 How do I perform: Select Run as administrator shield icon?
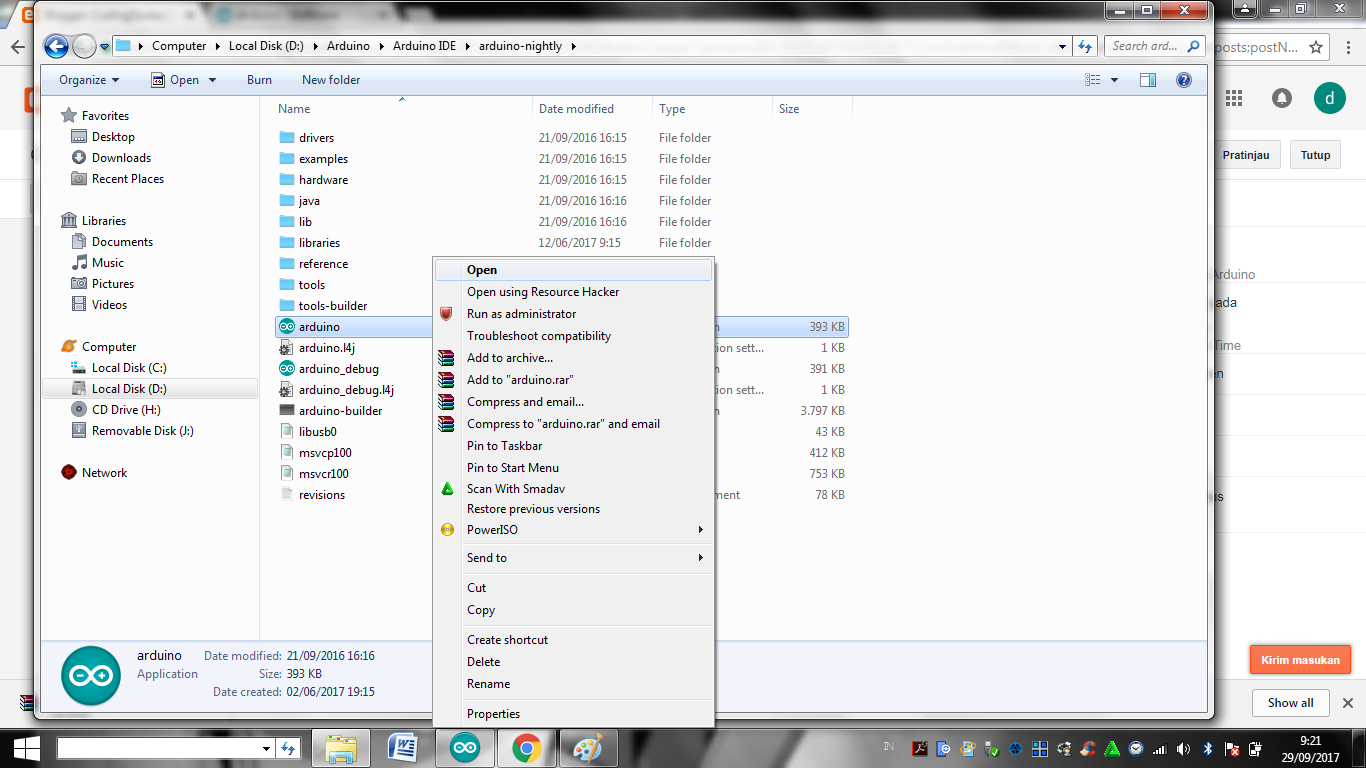[446, 314]
